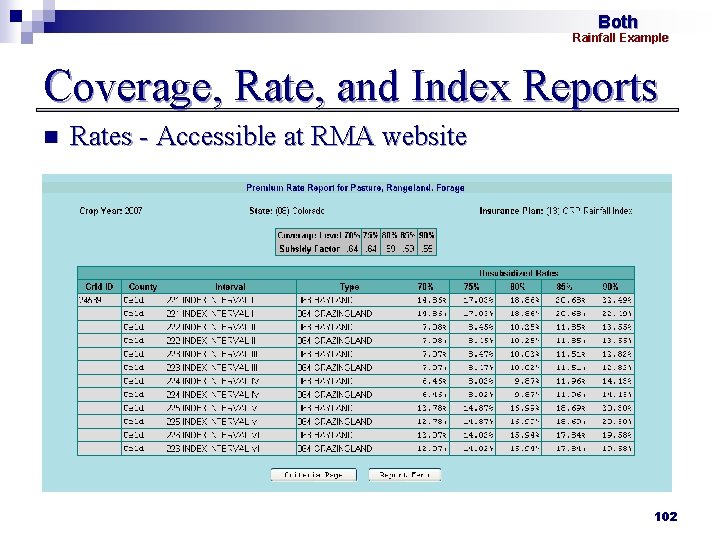
Task: Click 'GRAZINGLAND' in the Index Interval IV row
Action: [343, 394]
